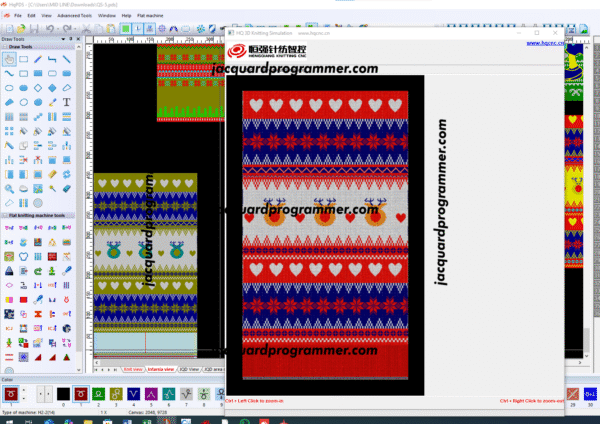Activate the magnifier zoom tool
The image size is (600, 424).
point(8,187)
